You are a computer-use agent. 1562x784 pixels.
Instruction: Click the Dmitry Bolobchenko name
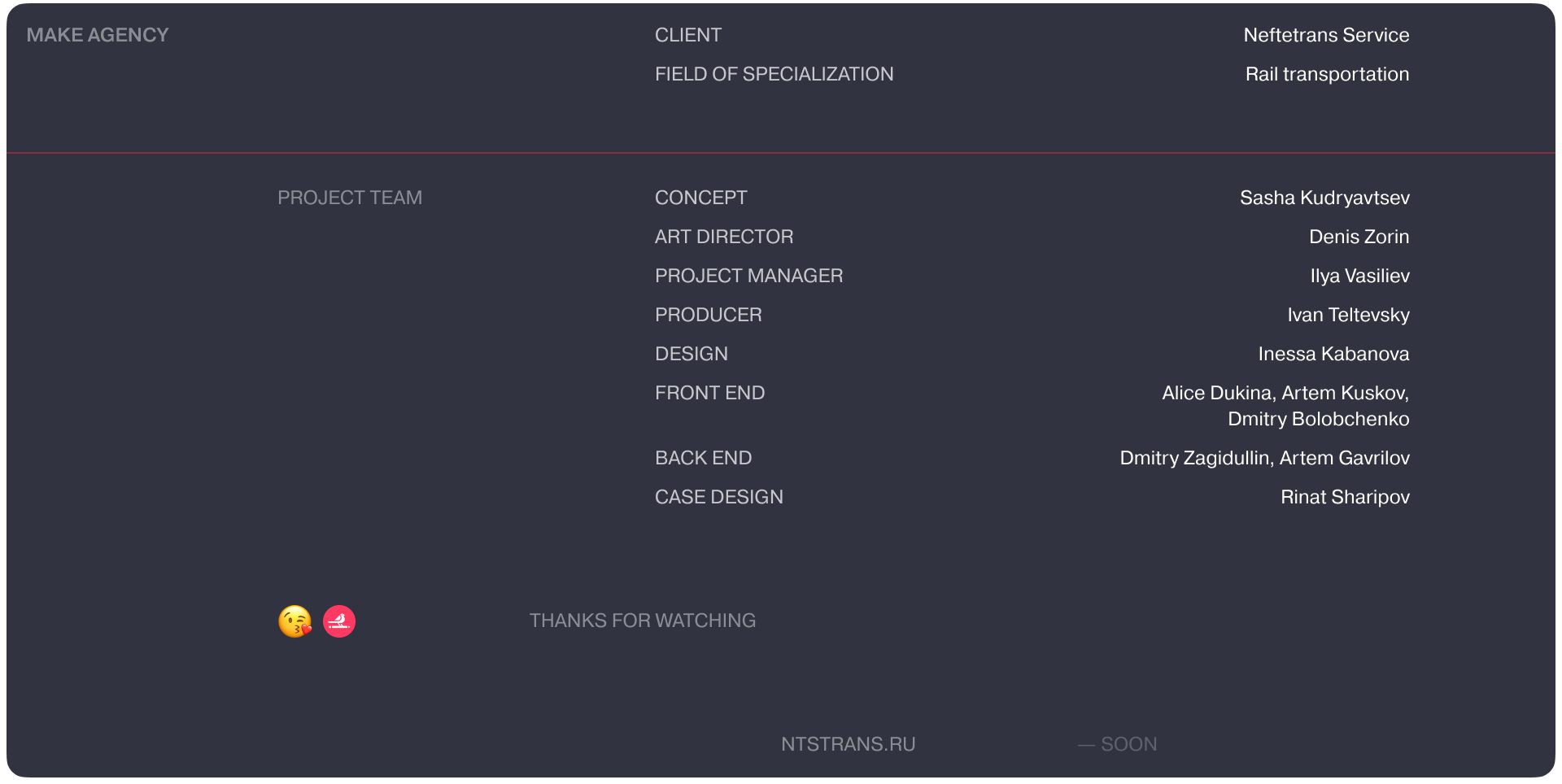coord(1318,419)
